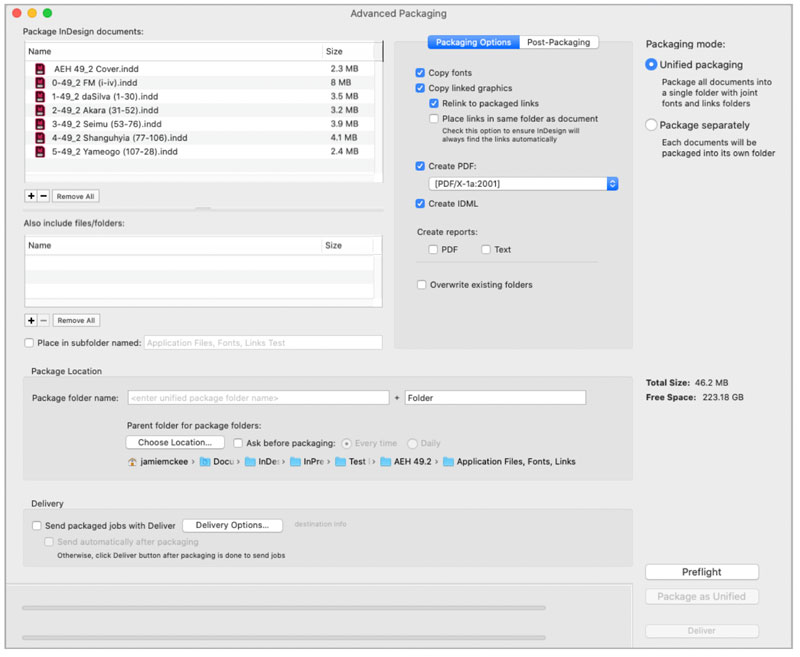
Task: Click the file icon for 4-49_2 Shanguhyia (77-106).indd
Action: [40, 138]
